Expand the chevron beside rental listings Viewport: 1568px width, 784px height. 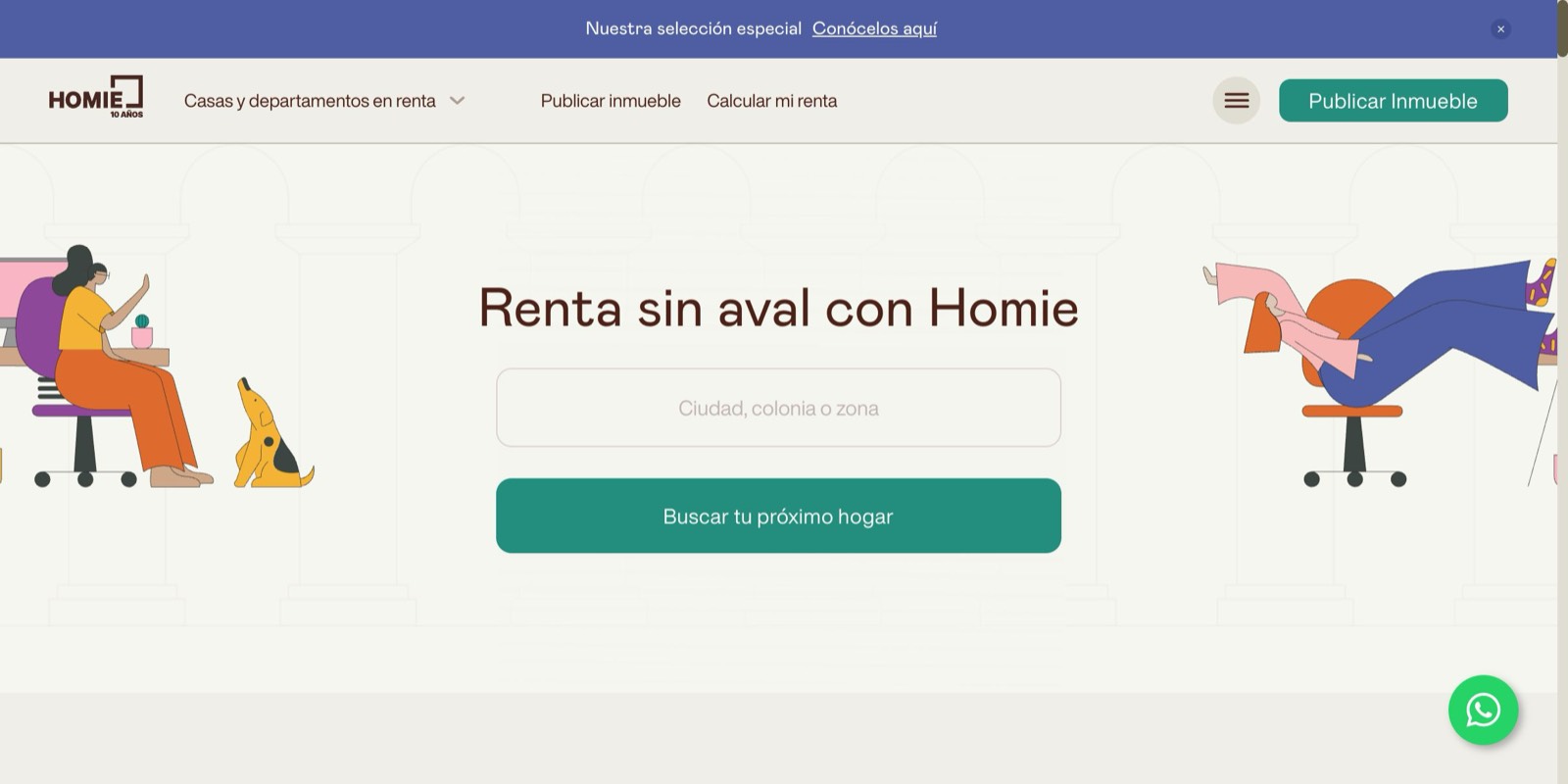(x=457, y=101)
